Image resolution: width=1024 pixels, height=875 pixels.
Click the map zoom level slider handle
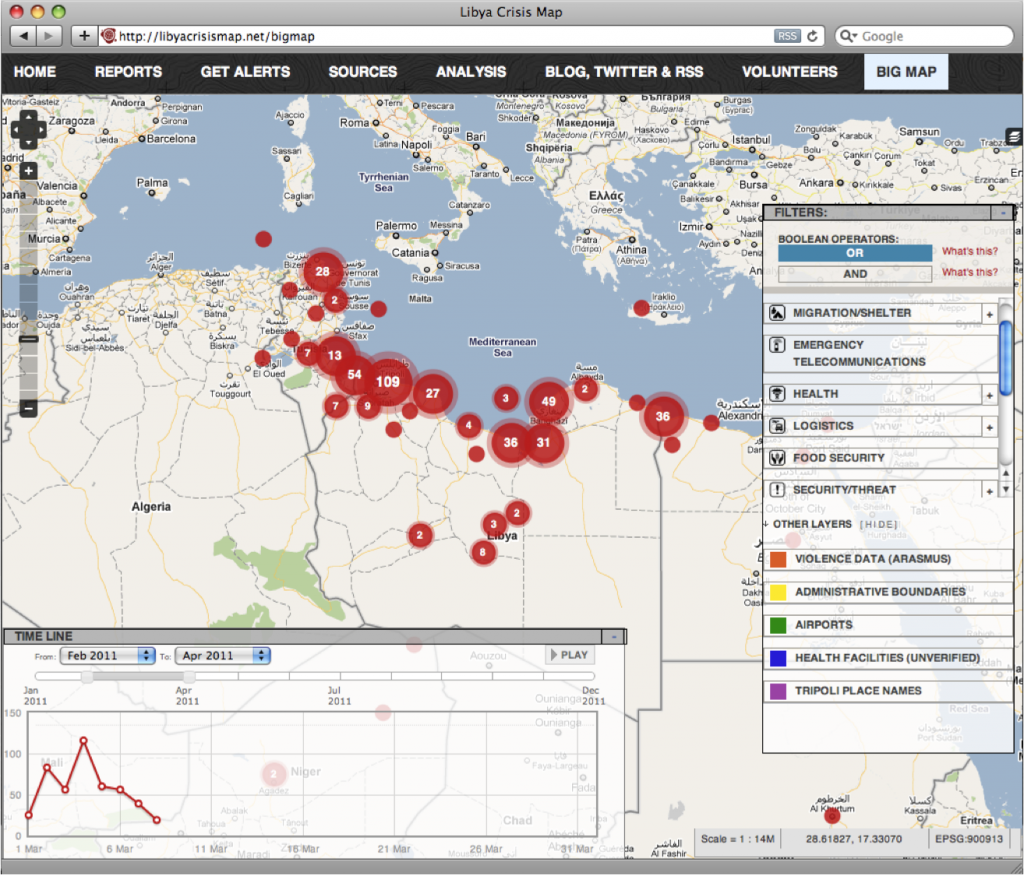[x=28, y=340]
